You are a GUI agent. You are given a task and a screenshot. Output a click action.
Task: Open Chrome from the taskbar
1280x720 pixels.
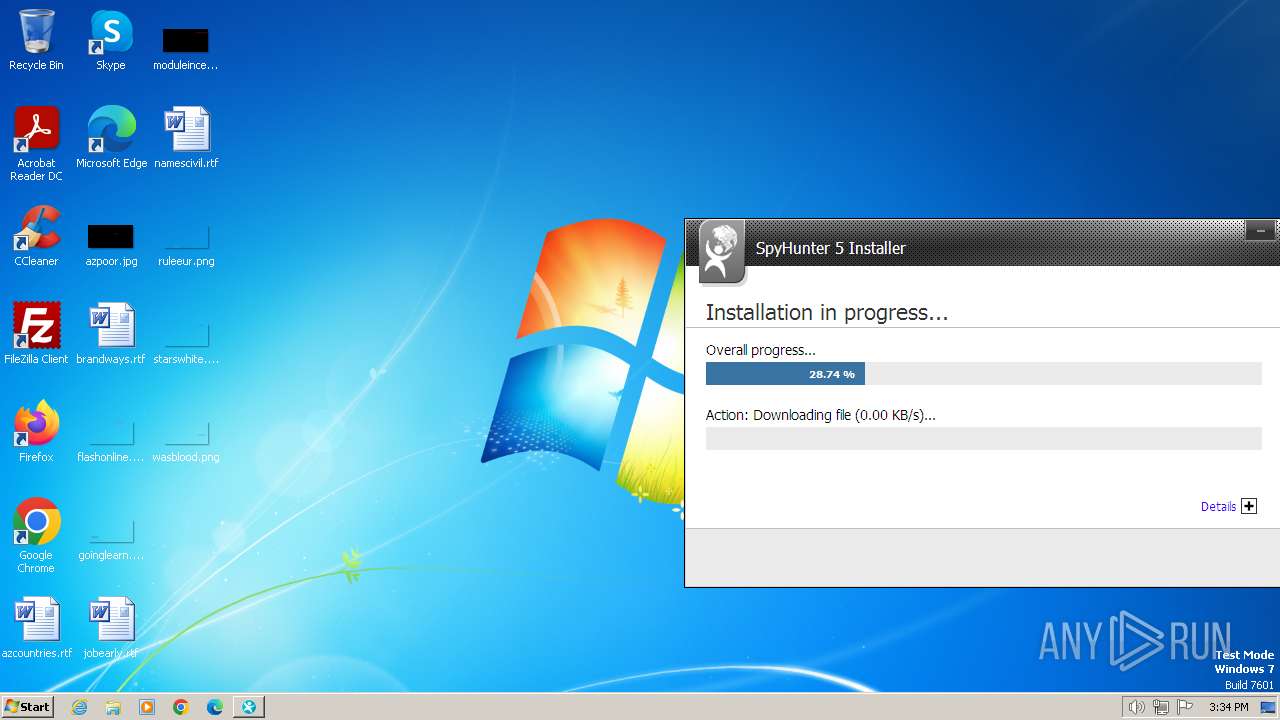181,707
